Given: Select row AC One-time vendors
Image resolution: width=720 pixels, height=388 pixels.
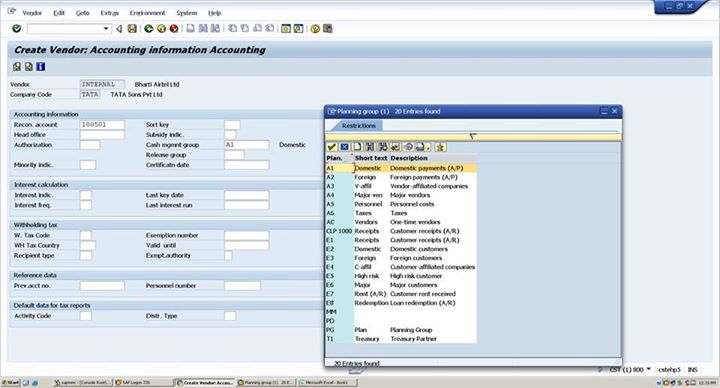Looking at the screenshot, I should click(401, 222).
